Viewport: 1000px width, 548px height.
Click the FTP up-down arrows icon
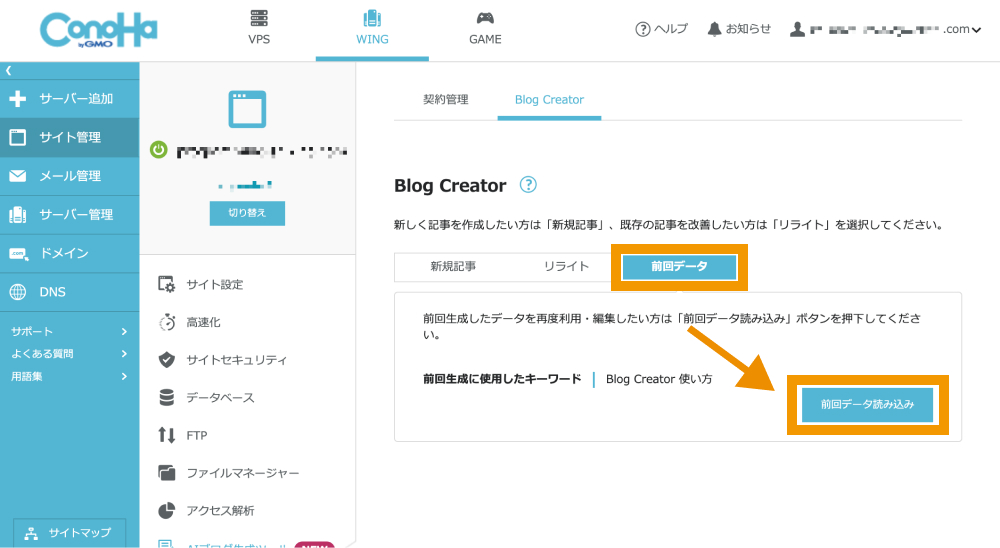point(166,435)
